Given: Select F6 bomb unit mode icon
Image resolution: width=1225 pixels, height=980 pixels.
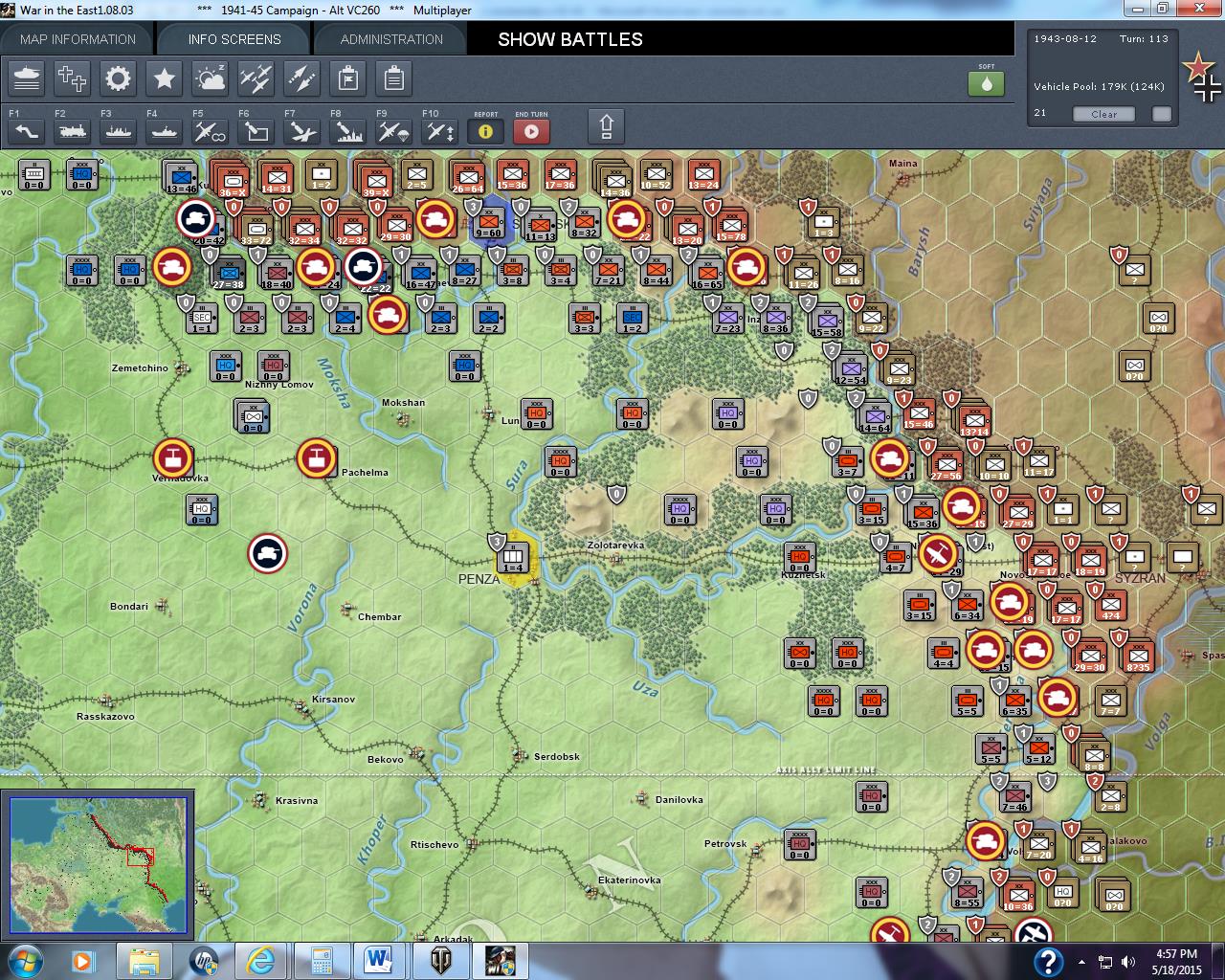Looking at the screenshot, I should point(256,130).
